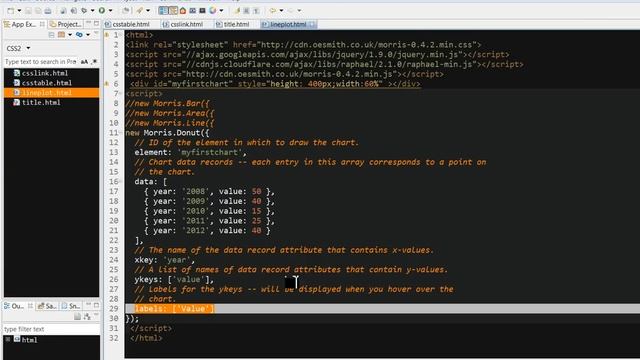Open the Back navigation history dropdown
This screenshot has width=640, height=360.
click(281, 11)
